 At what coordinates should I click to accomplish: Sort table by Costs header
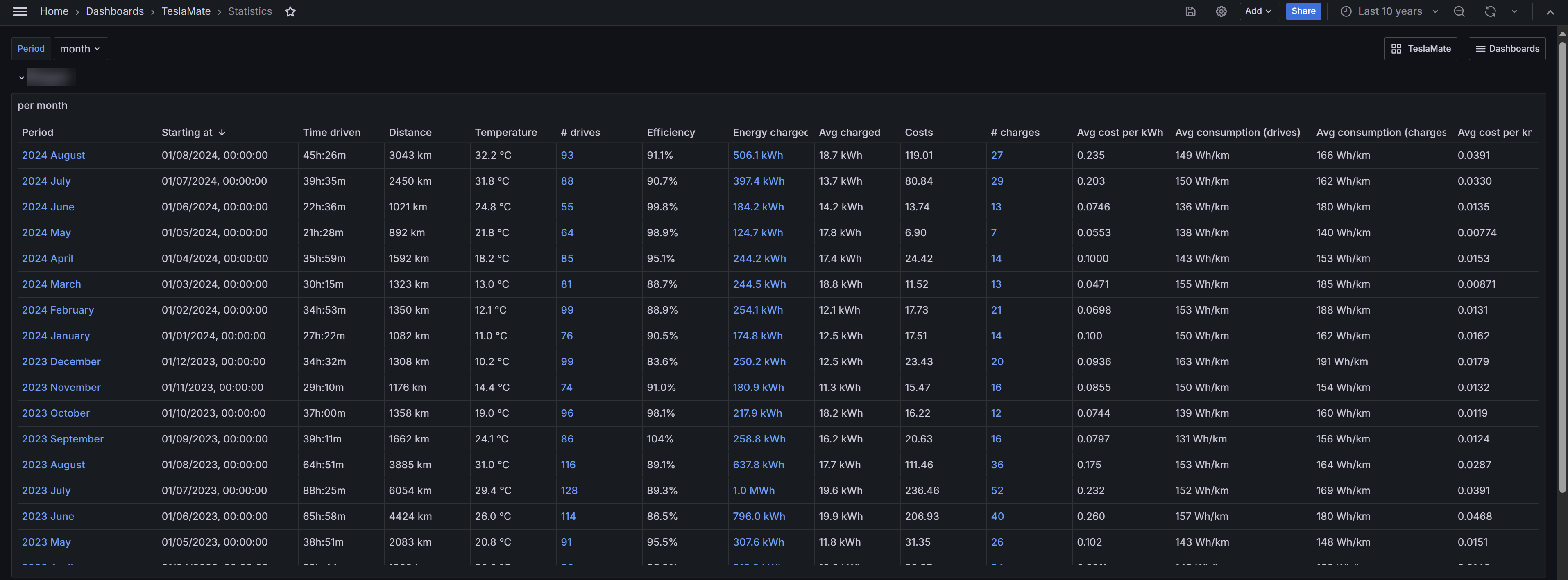918,132
